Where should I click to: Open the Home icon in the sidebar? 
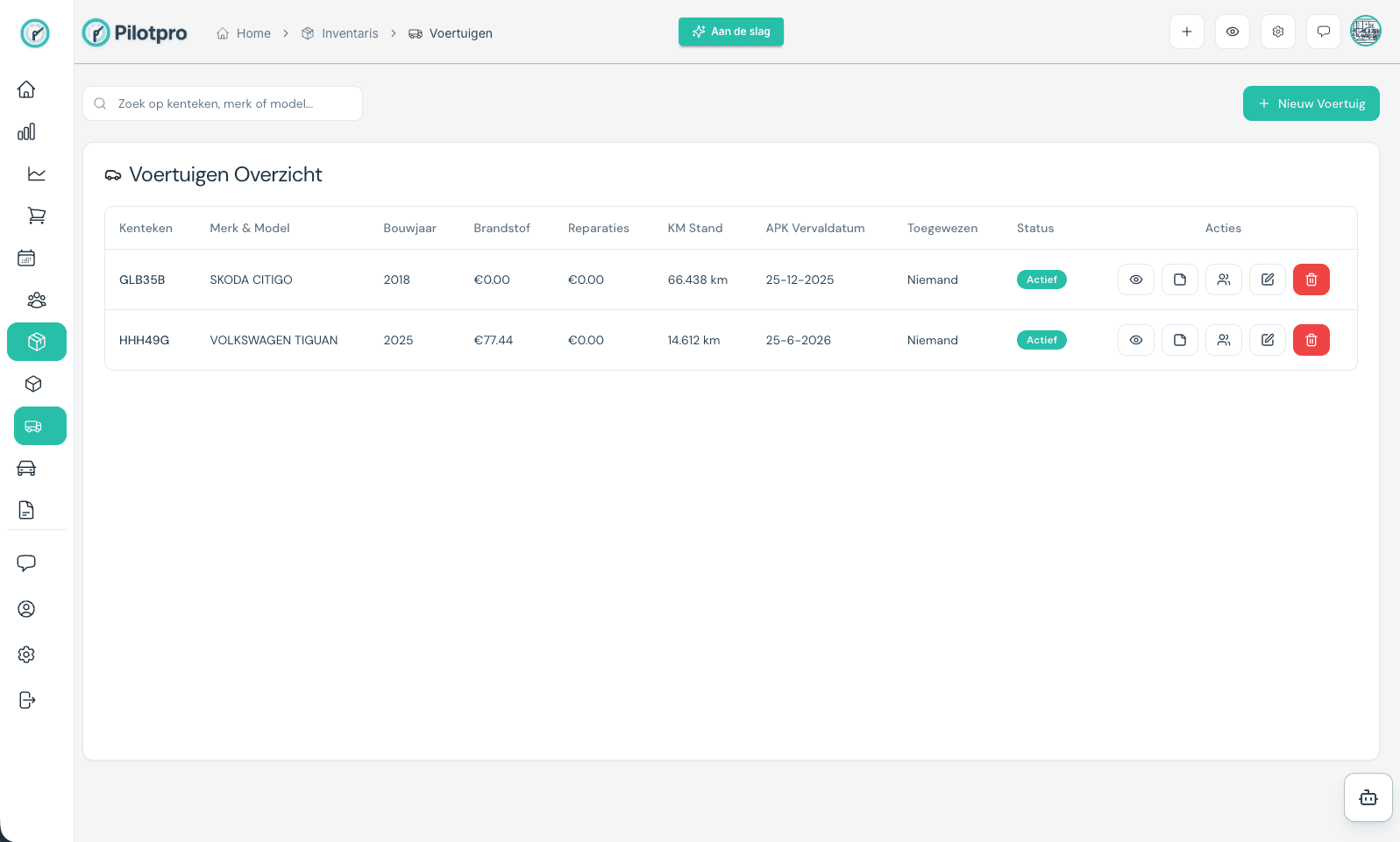(26, 89)
